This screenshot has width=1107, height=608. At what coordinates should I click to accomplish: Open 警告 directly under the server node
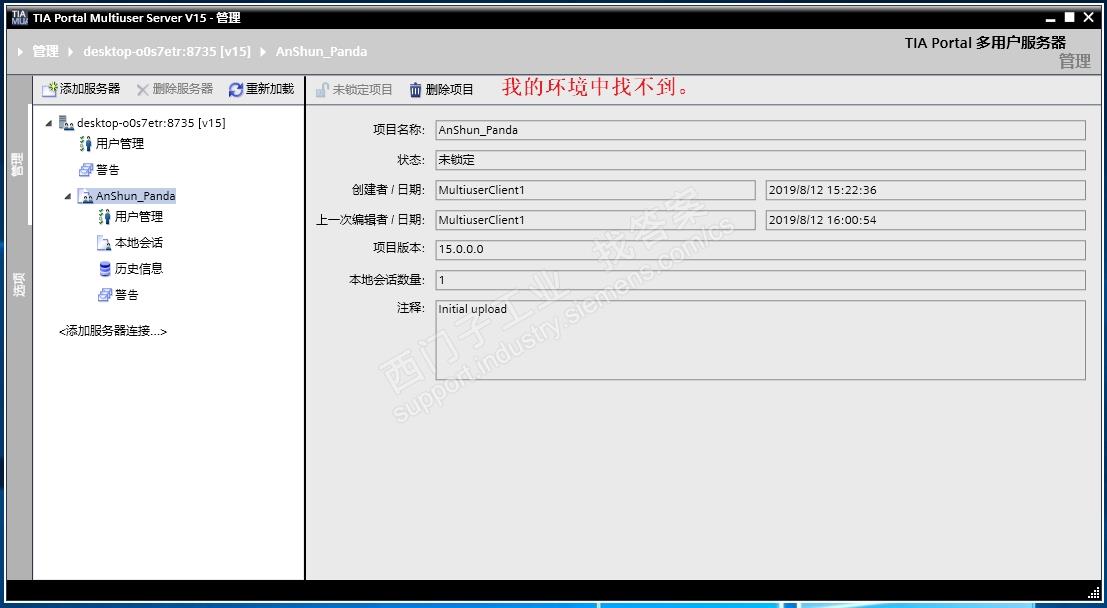99,170
